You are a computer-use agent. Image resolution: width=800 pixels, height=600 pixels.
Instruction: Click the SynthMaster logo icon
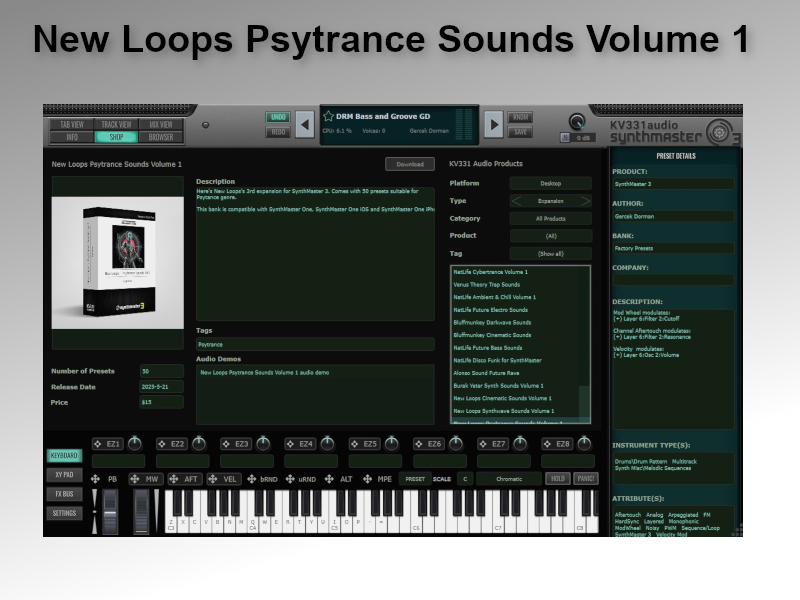(x=719, y=133)
